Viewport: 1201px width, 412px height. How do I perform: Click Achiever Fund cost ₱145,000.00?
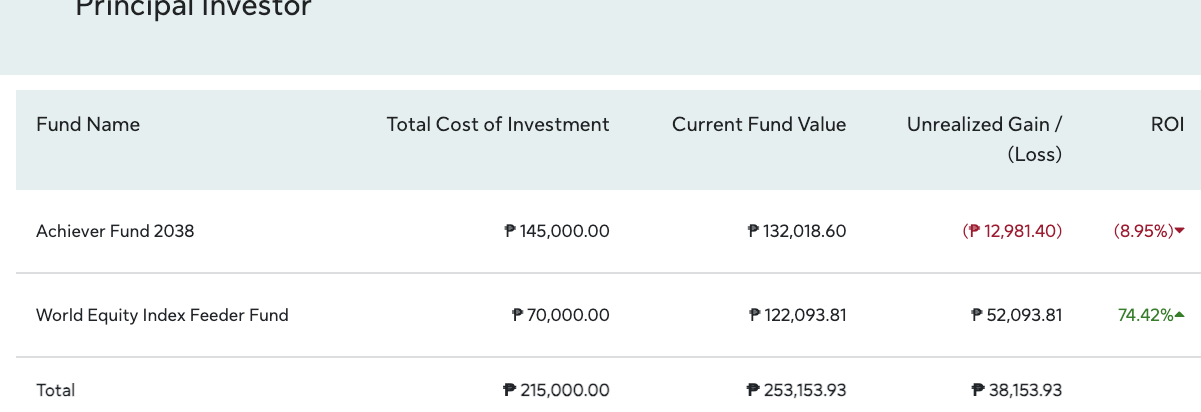[x=557, y=231]
